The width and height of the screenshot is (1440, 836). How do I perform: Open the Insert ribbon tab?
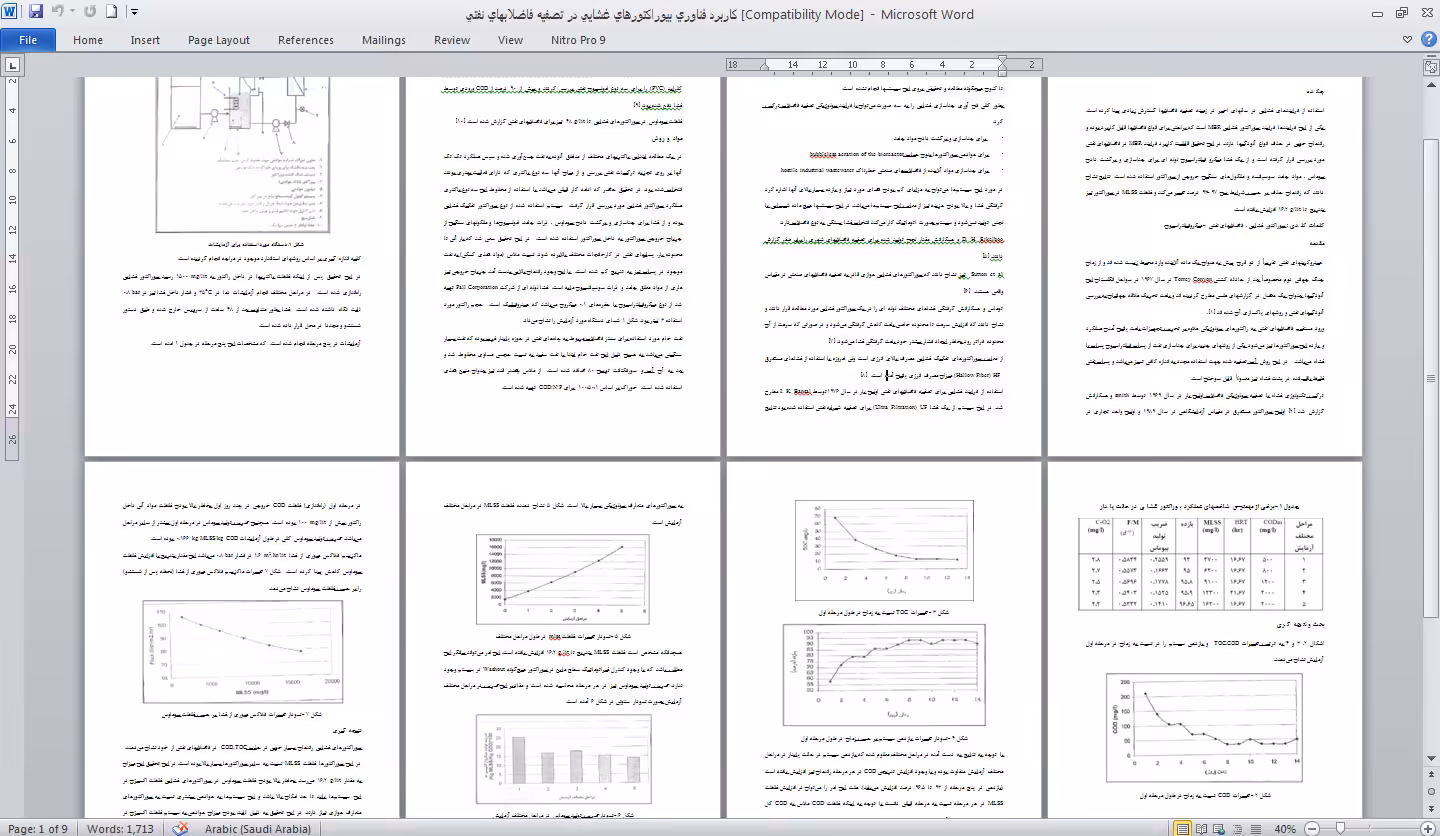tap(145, 40)
